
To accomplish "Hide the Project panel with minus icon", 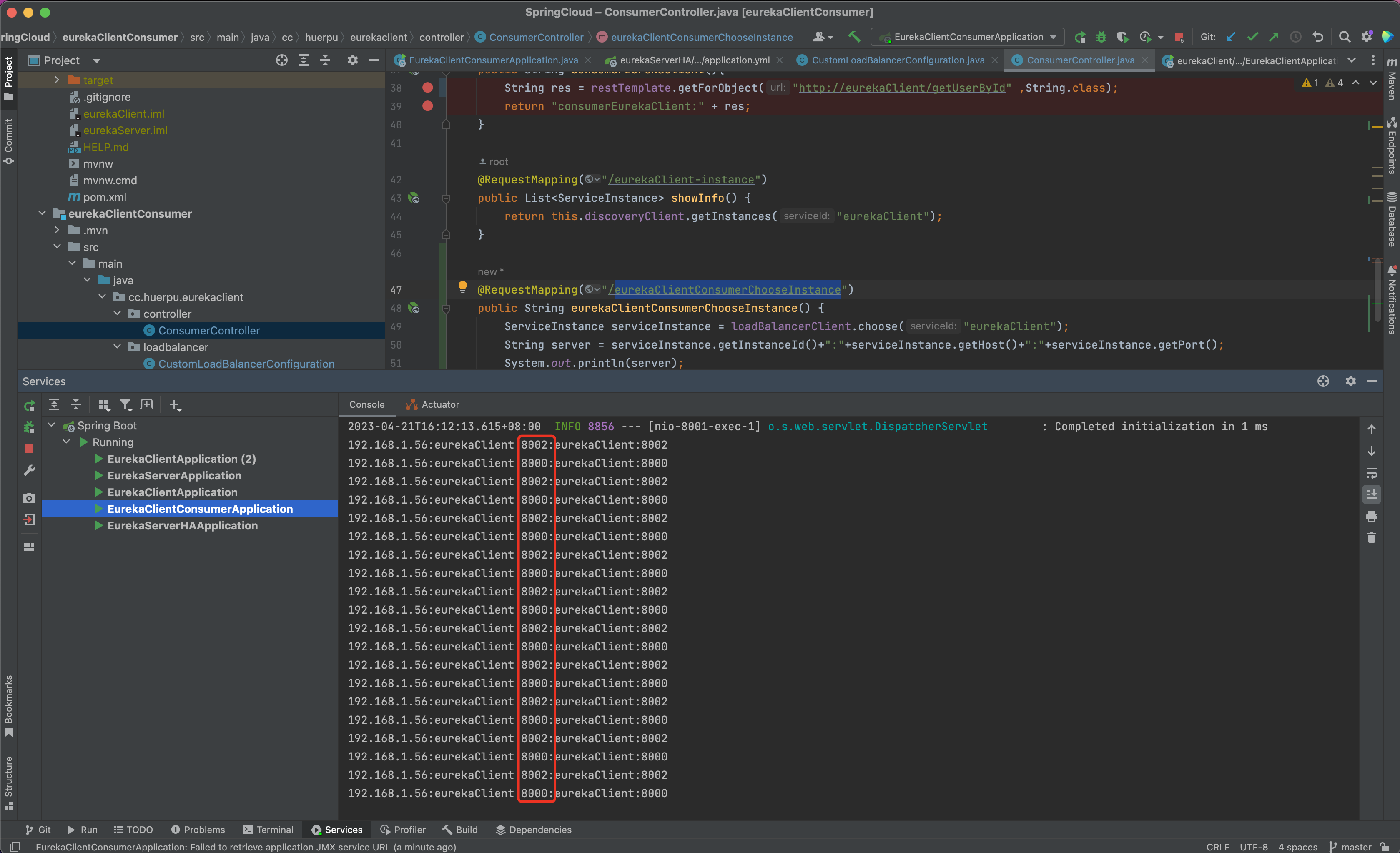I will [374, 60].
